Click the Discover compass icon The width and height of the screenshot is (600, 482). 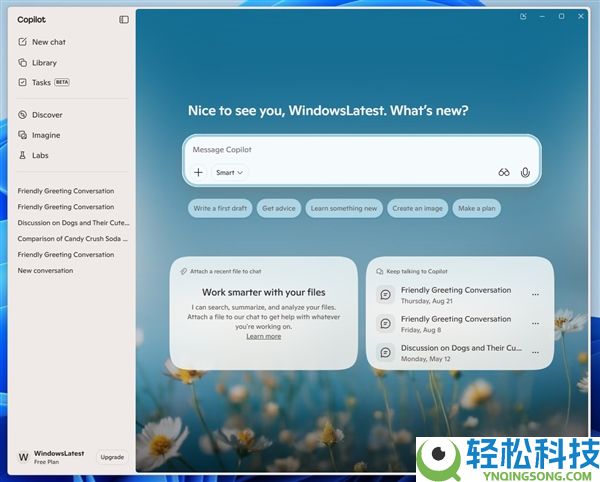pos(23,114)
